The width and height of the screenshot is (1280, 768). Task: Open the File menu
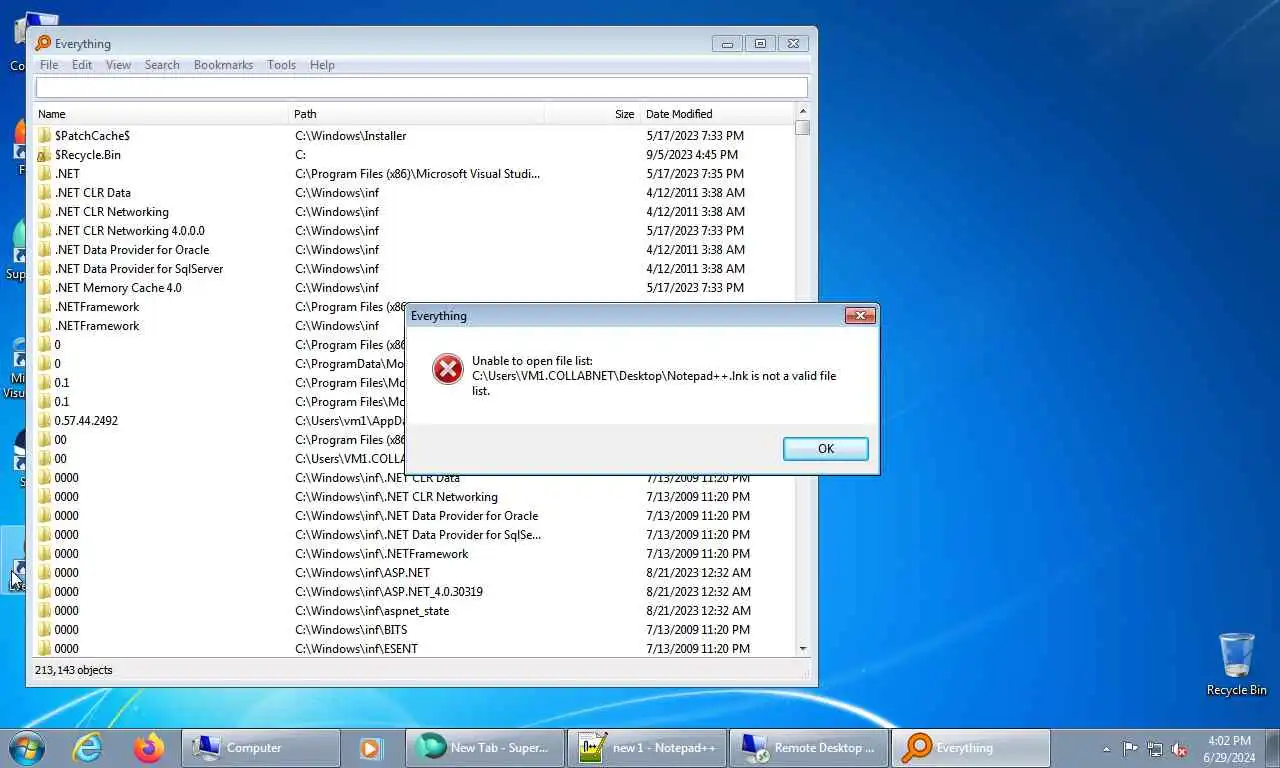click(x=48, y=65)
